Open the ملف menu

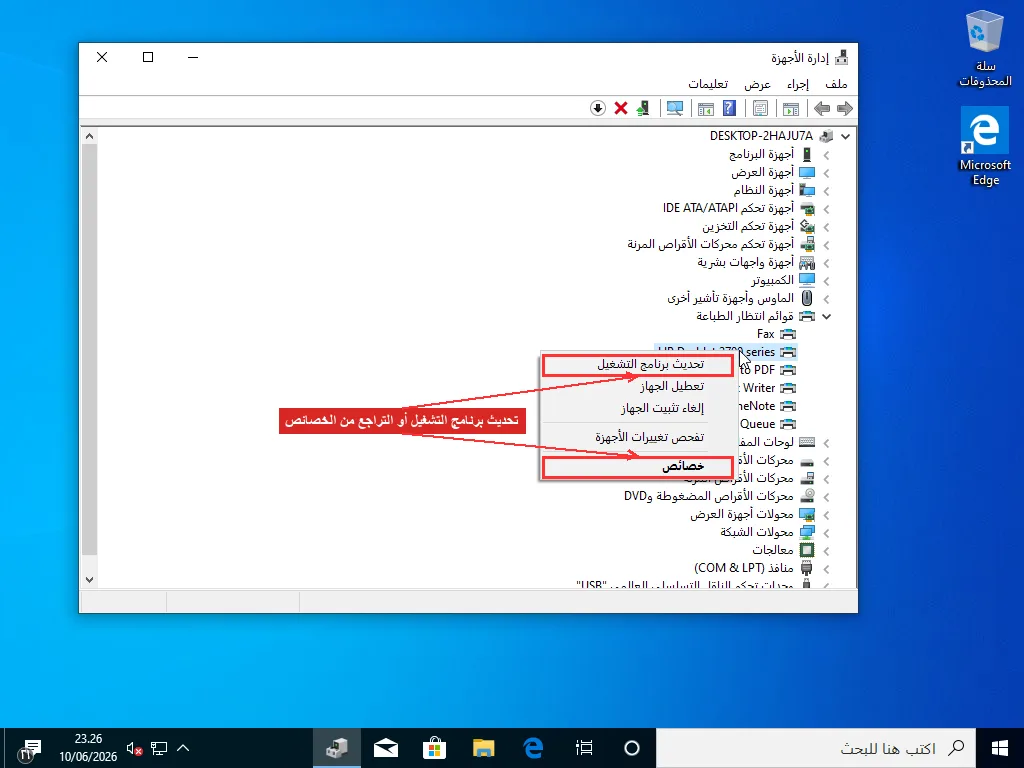point(836,84)
